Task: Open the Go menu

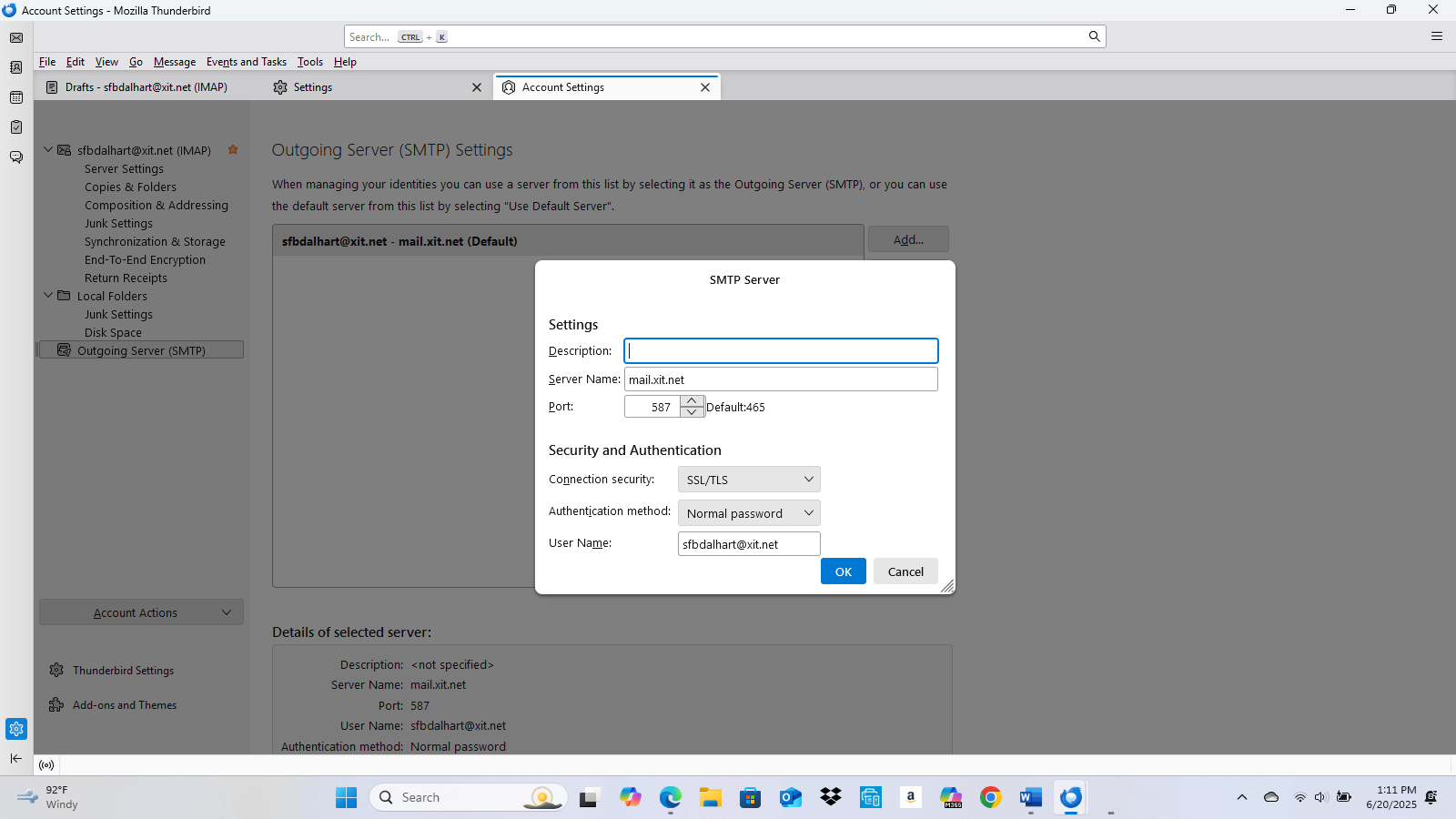Action: (x=136, y=62)
